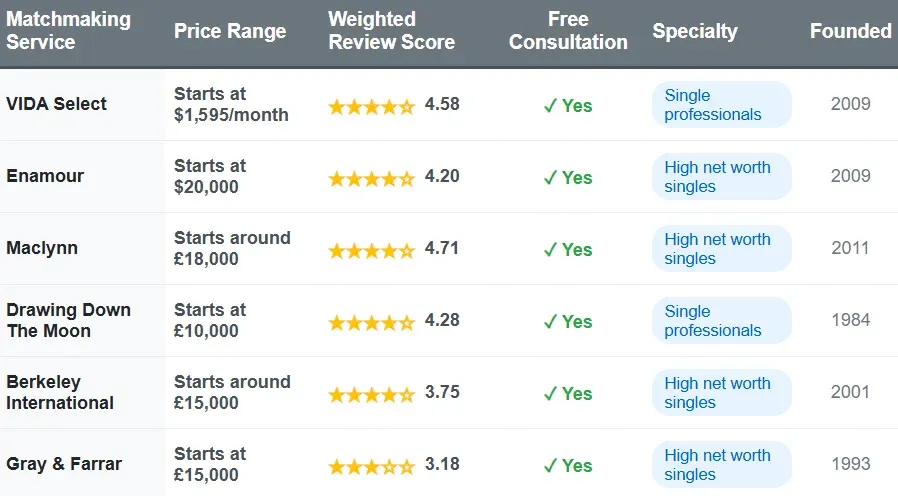
Task: Click the green checkmark in Maclynn row
Action: [550, 250]
